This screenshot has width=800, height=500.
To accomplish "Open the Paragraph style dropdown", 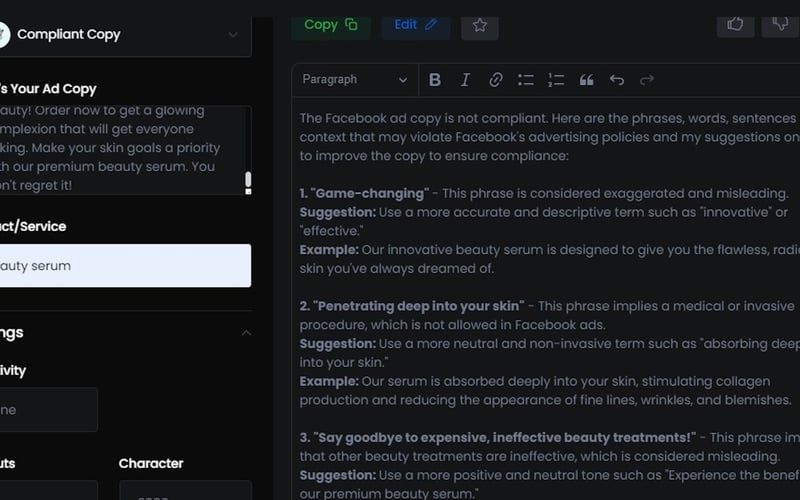I will [x=355, y=80].
